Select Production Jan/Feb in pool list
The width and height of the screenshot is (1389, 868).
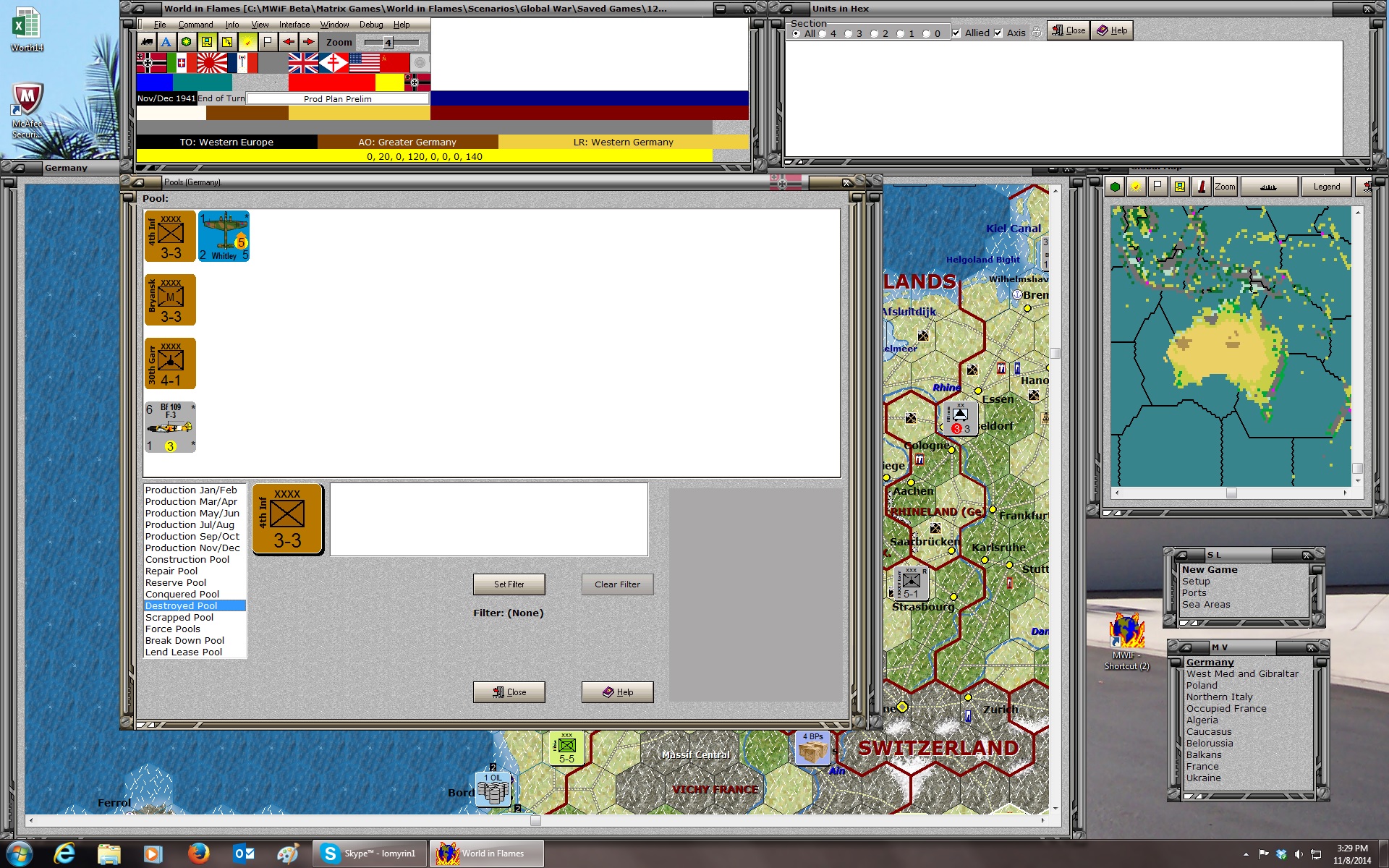coord(191,490)
